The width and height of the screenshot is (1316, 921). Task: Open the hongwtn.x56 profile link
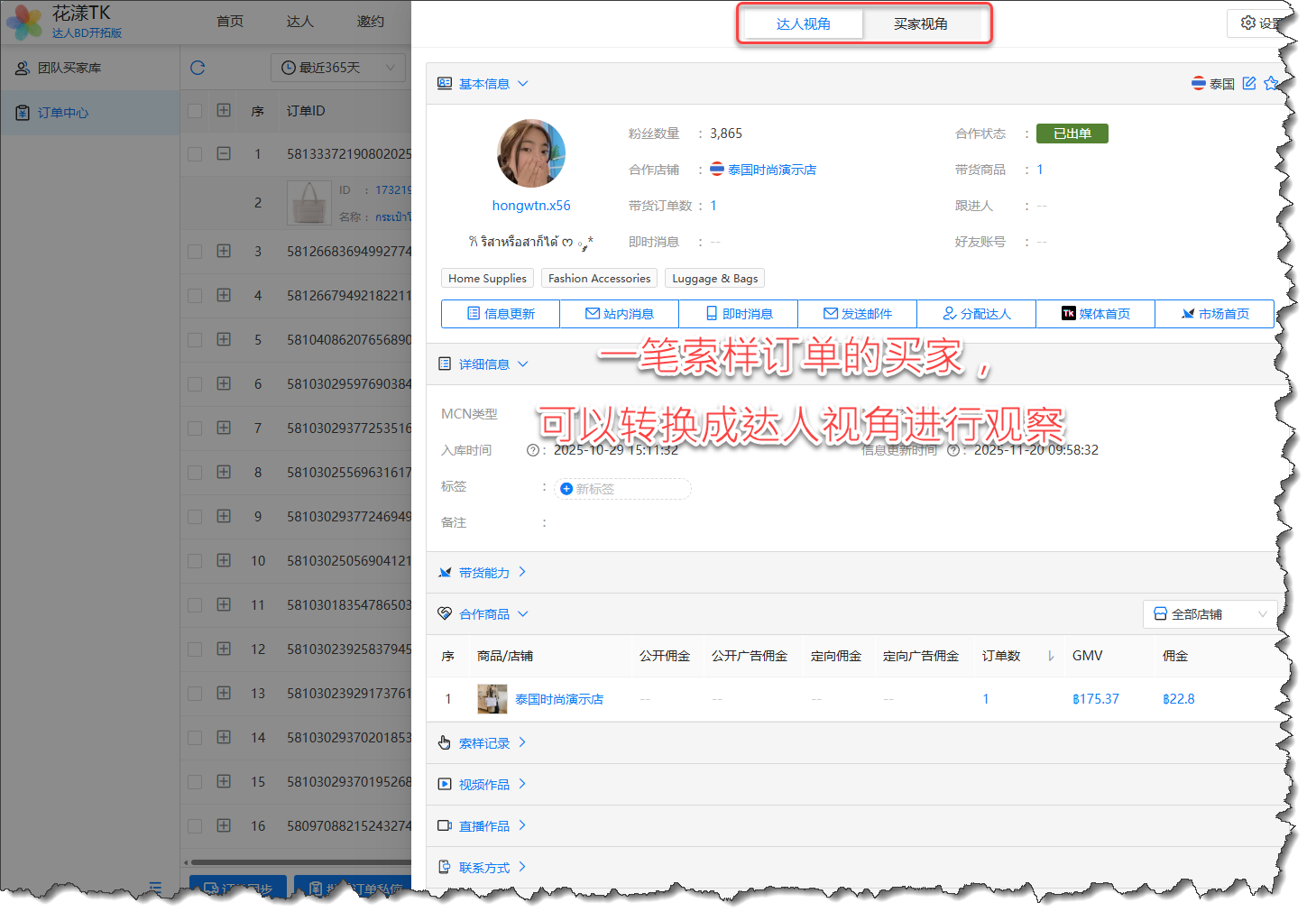coord(531,206)
